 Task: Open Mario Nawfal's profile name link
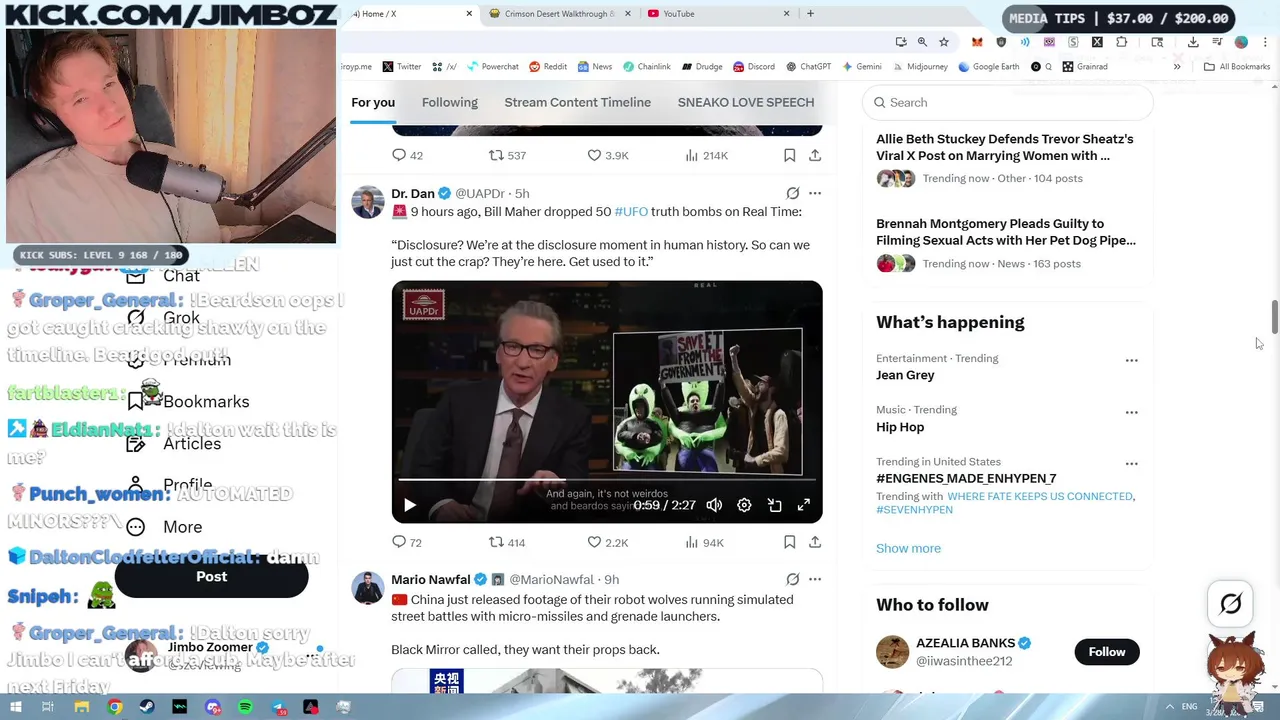click(x=430, y=579)
